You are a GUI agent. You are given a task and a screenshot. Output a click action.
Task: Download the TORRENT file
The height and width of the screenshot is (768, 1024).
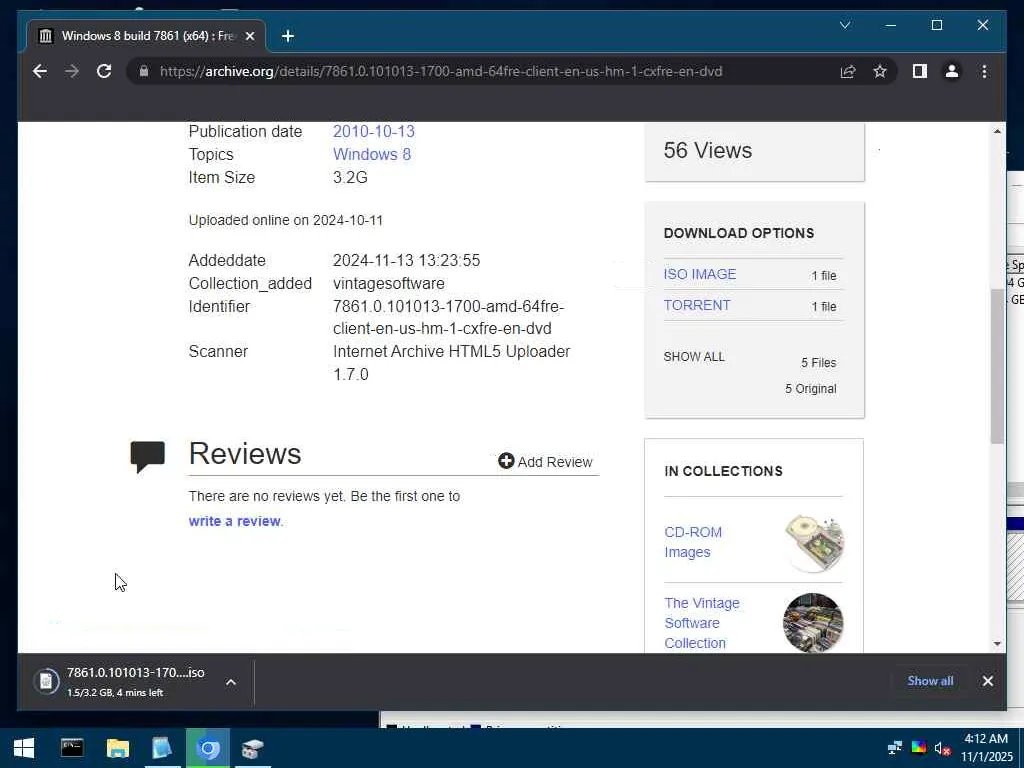(697, 305)
